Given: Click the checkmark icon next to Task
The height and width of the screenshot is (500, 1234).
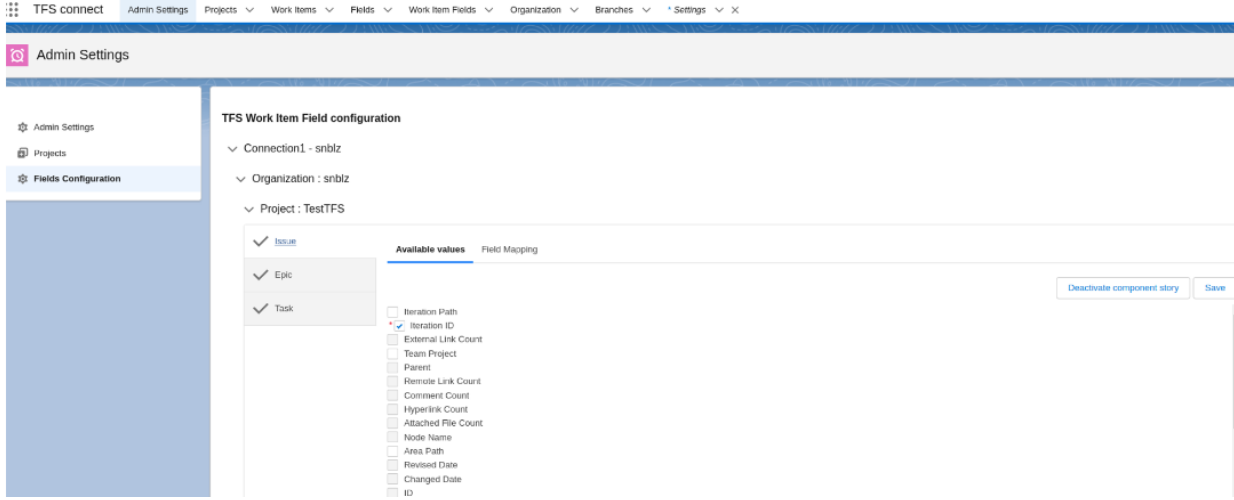Looking at the screenshot, I should pyautogui.click(x=260, y=308).
